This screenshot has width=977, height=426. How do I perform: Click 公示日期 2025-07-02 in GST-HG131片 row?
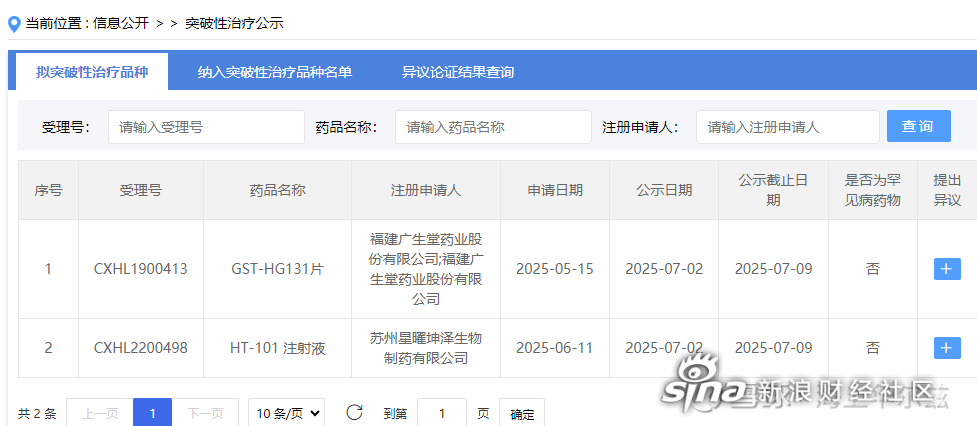click(x=664, y=269)
